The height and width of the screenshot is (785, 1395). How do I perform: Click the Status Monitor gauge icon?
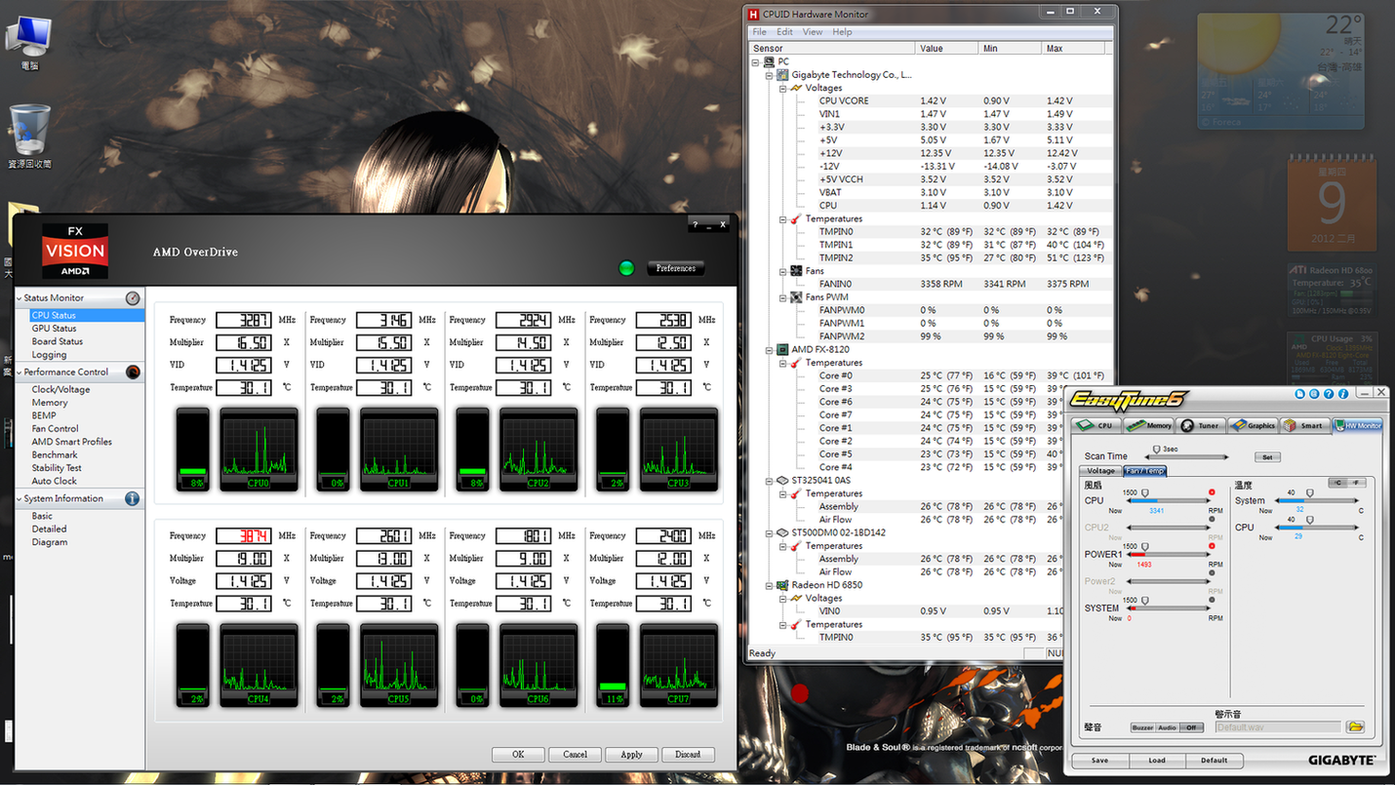[x=133, y=298]
